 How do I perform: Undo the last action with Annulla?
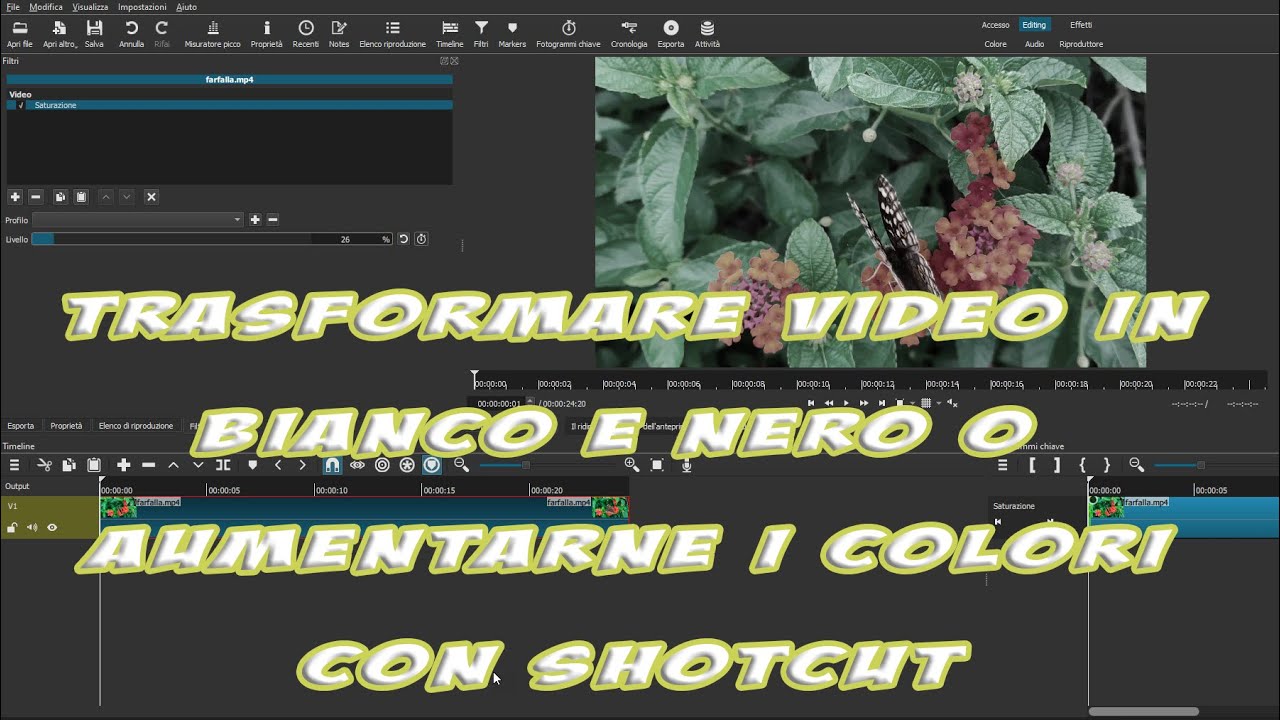tap(131, 34)
